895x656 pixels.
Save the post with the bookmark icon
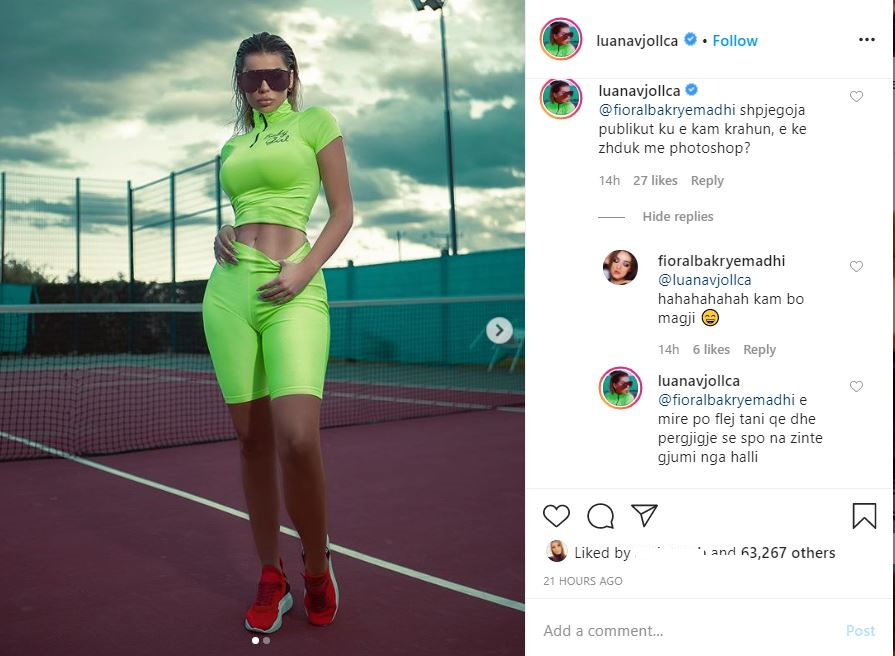(864, 516)
